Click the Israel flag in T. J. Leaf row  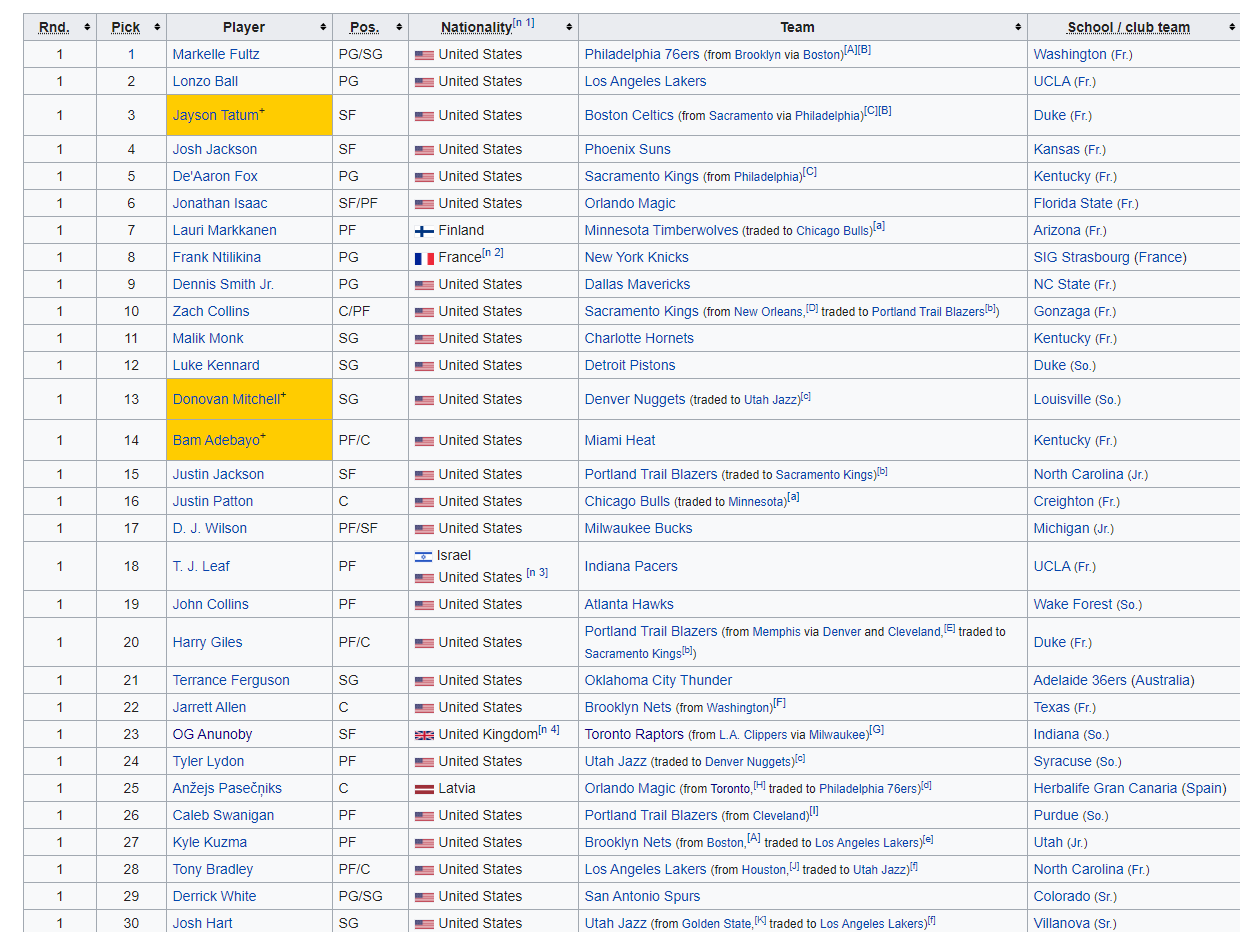pyautogui.click(x=424, y=556)
